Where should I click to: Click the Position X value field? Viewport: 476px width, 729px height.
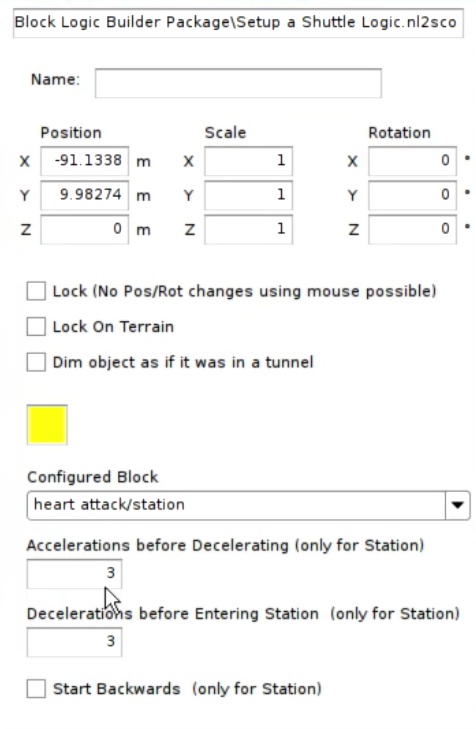tap(85, 161)
